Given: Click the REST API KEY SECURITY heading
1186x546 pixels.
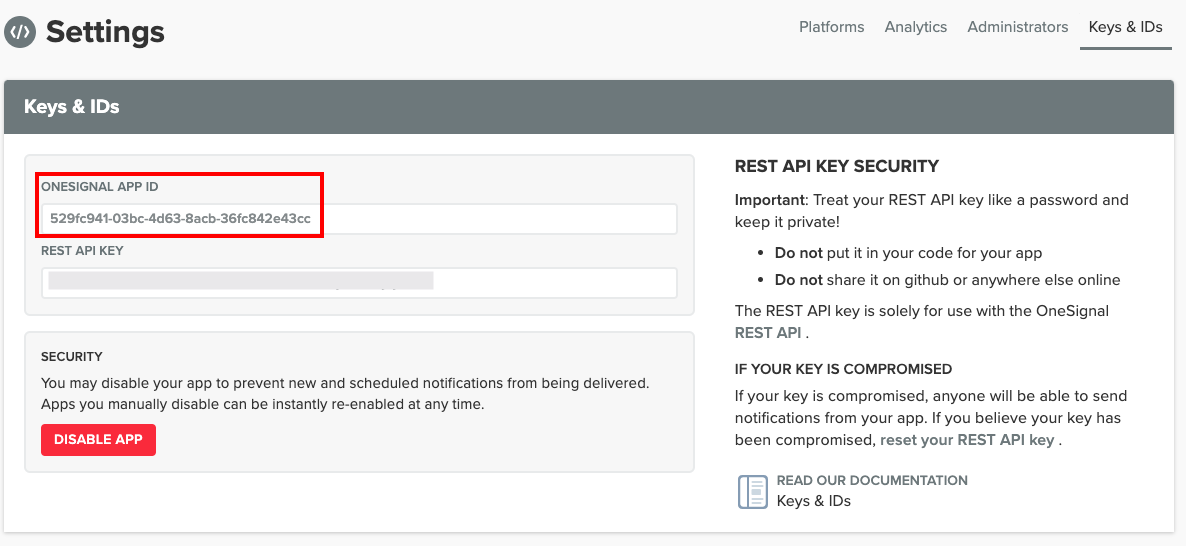Looking at the screenshot, I should pos(837,166).
